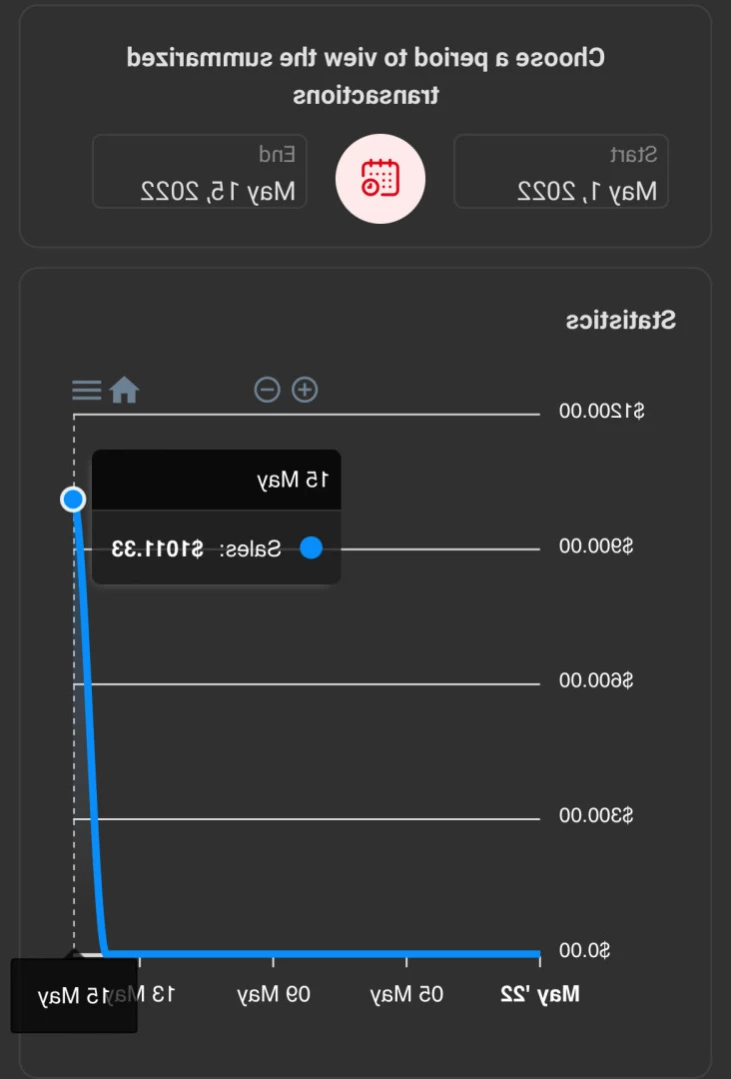Click the $900.00 y-axis label

[596, 546]
